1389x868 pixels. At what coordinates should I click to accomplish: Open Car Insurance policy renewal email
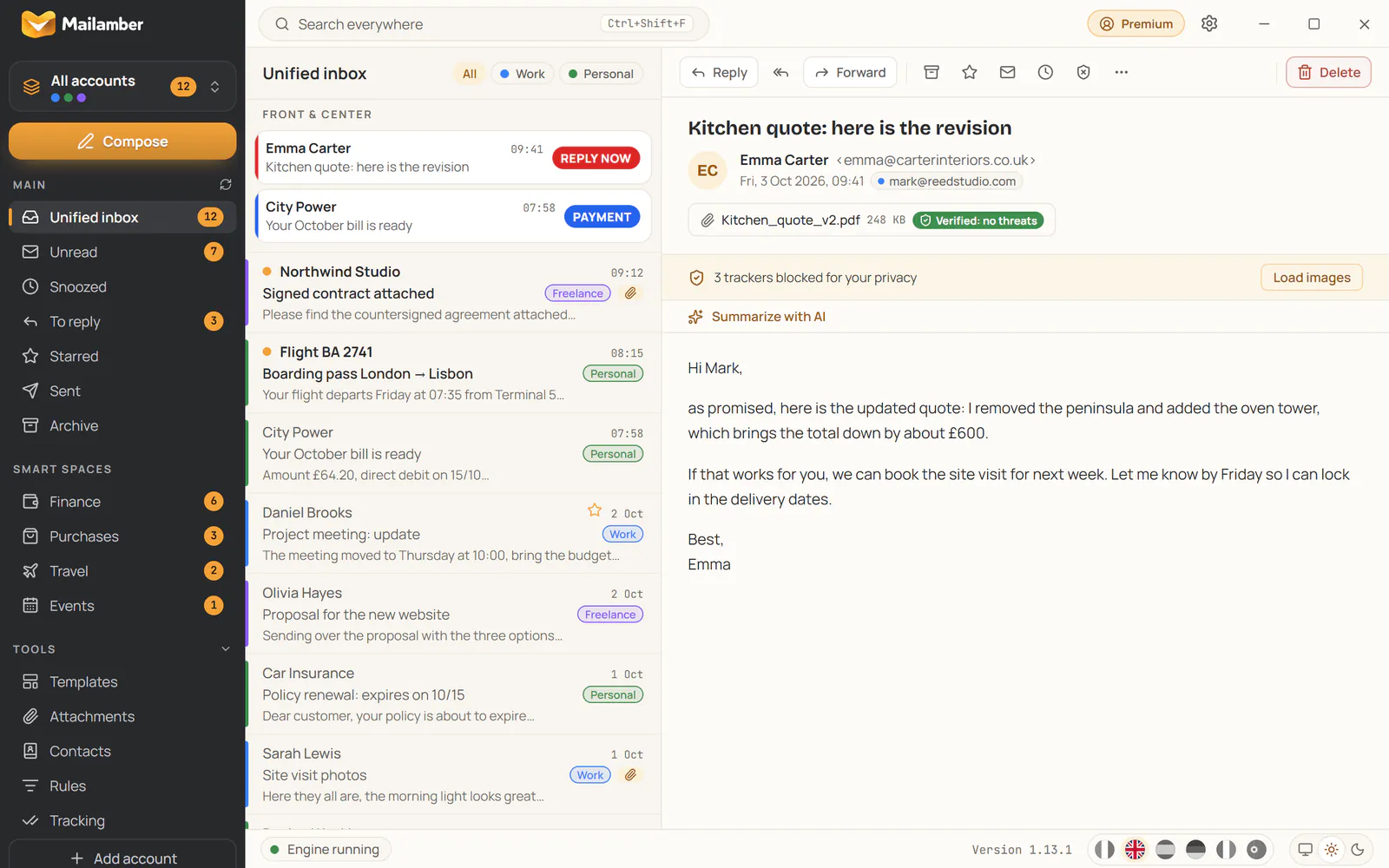pyautogui.click(x=453, y=694)
